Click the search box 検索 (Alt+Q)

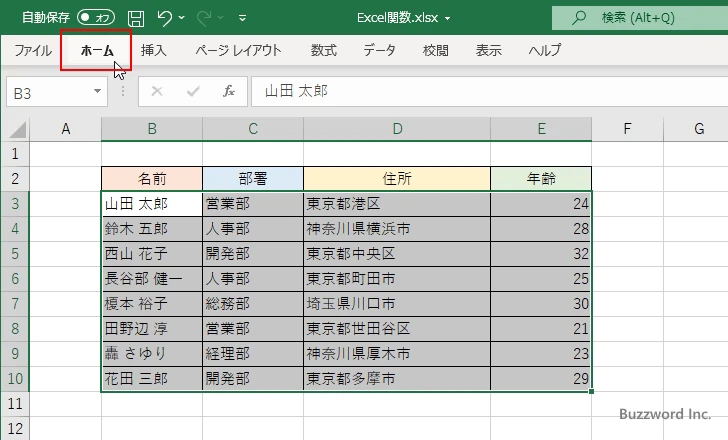(640, 18)
